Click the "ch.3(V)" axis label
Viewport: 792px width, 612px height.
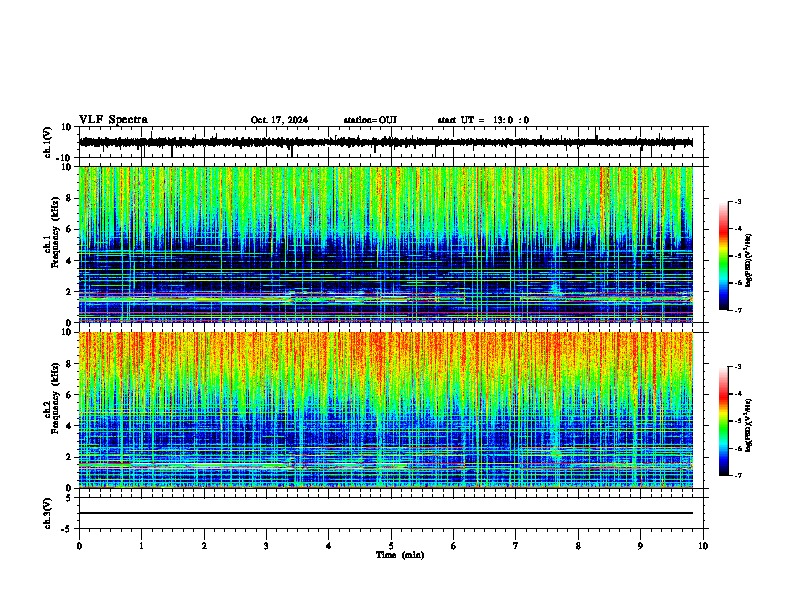click(x=48, y=514)
